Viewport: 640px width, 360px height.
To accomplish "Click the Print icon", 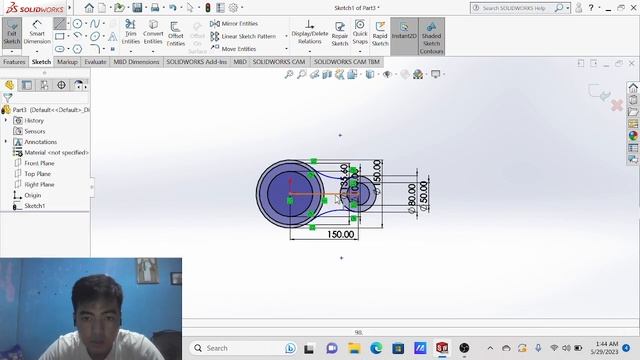I will [155, 7].
